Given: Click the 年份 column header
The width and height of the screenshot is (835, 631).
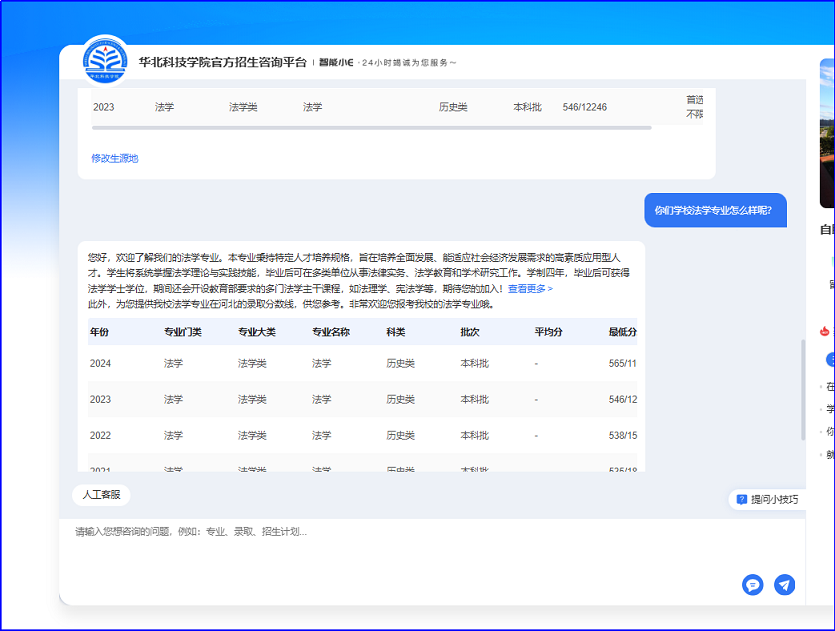Looking at the screenshot, I should point(100,332).
